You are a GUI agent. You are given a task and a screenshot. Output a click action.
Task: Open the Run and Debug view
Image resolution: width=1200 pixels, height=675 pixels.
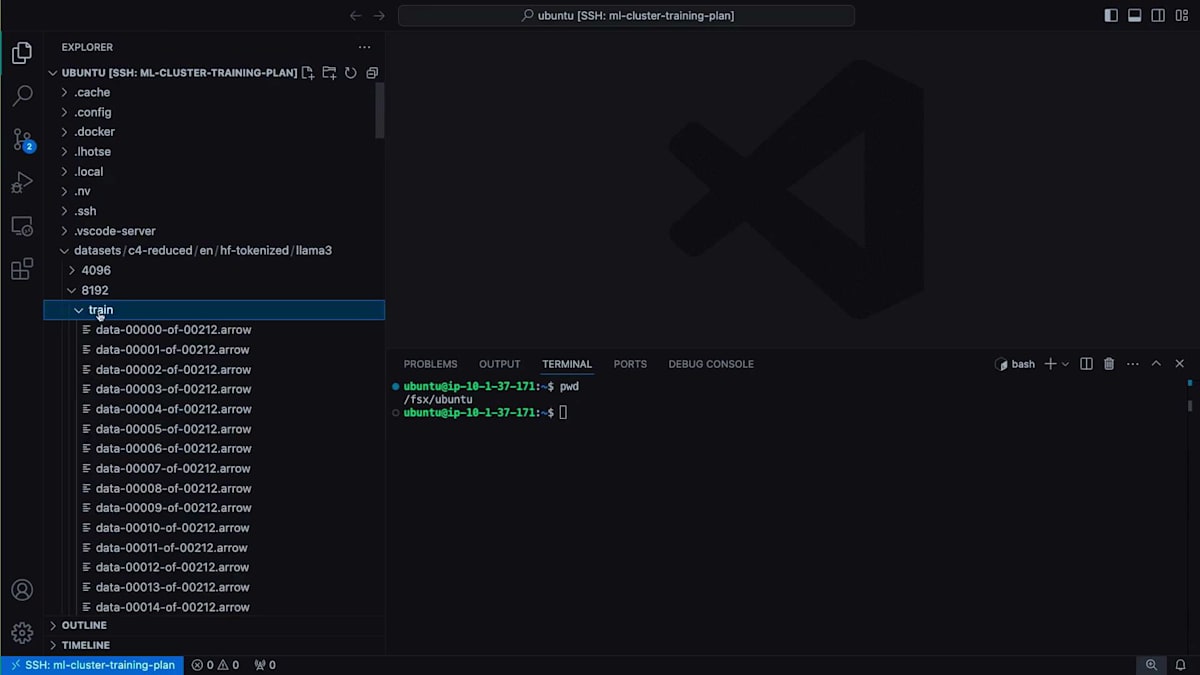point(22,183)
